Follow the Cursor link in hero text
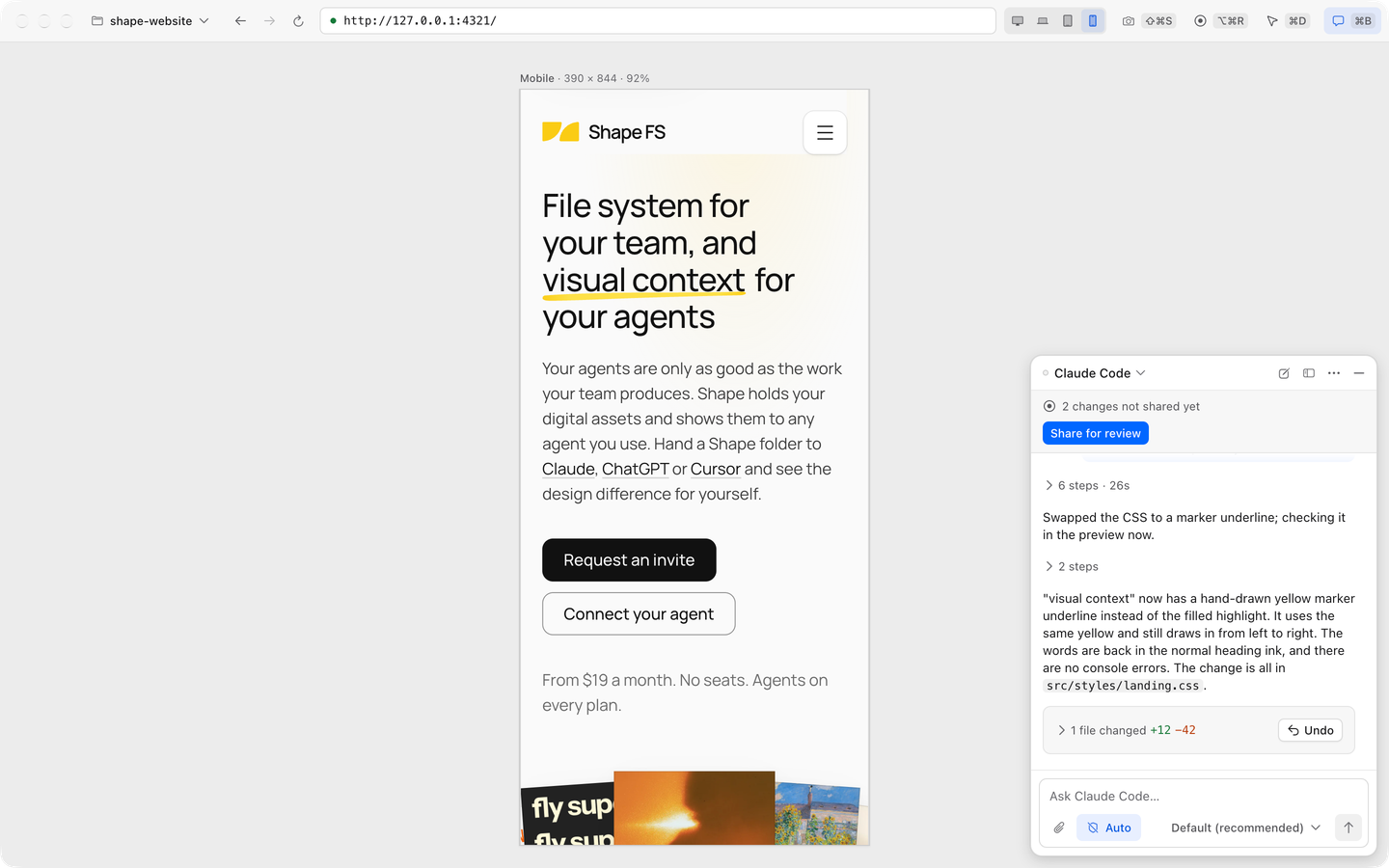The image size is (1389, 868). [x=716, y=469]
